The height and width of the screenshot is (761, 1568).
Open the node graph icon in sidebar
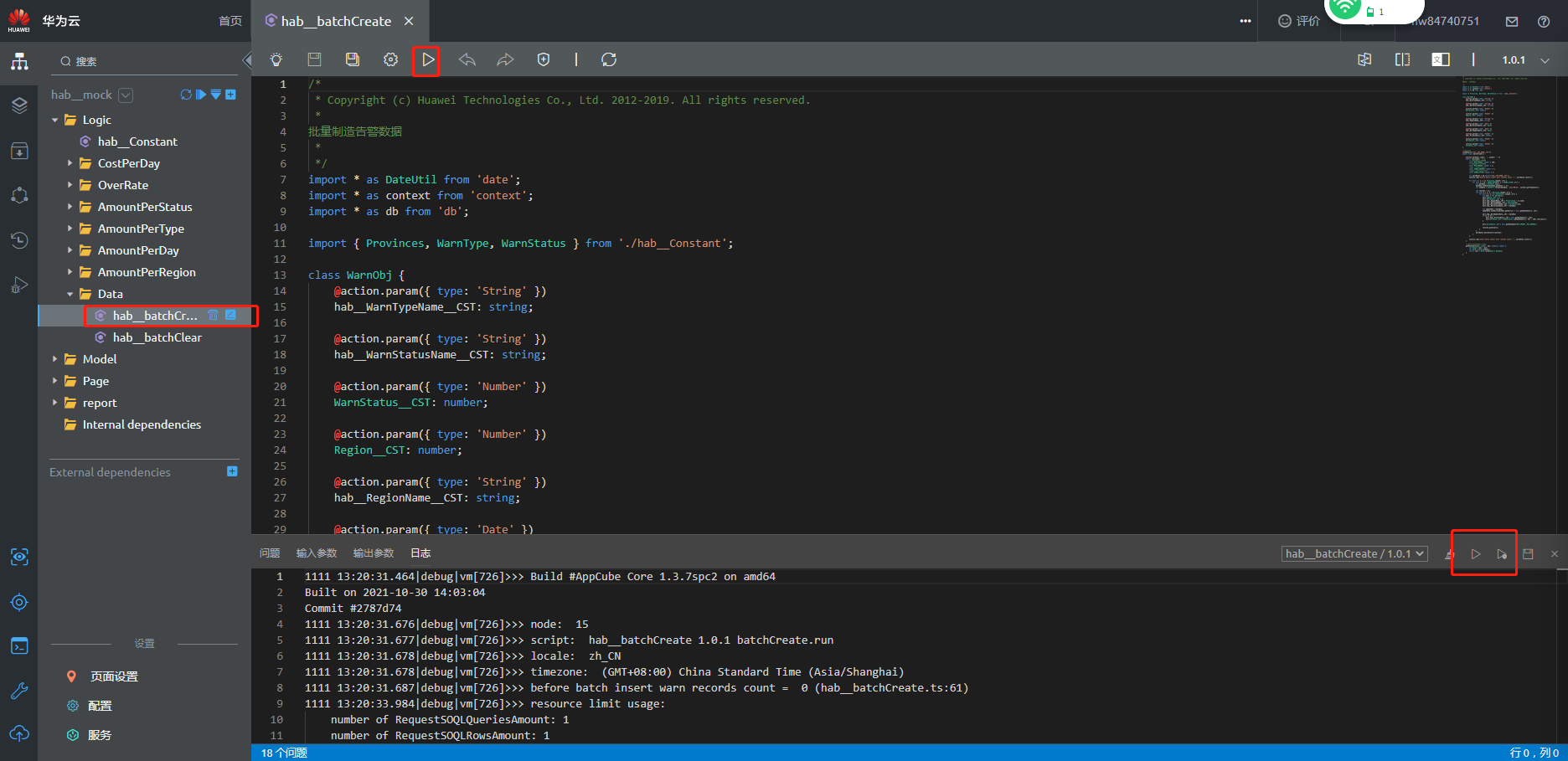click(x=19, y=195)
